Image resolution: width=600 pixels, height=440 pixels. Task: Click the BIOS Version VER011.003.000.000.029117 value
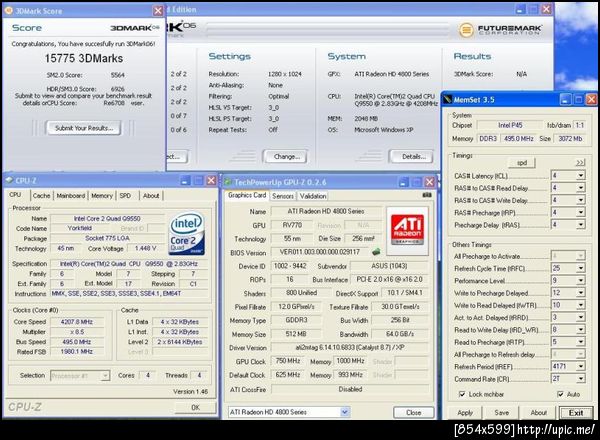(x=321, y=252)
